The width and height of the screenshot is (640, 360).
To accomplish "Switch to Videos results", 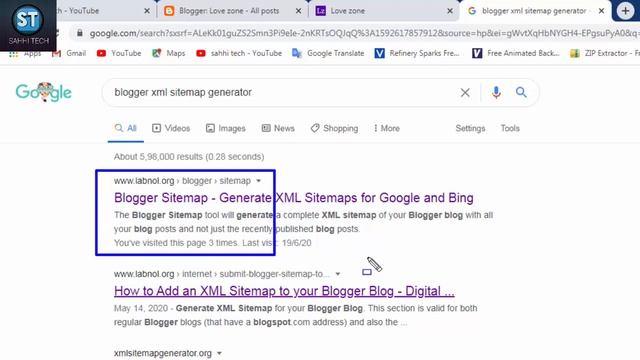I will (x=171, y=128).
